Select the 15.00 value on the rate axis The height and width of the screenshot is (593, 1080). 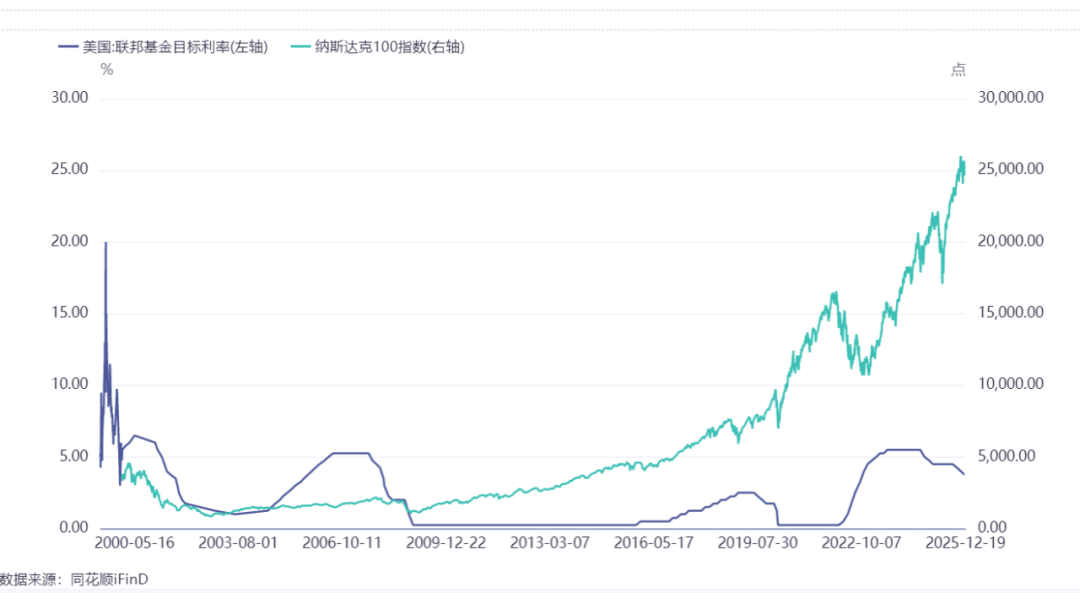pos(70,312)
